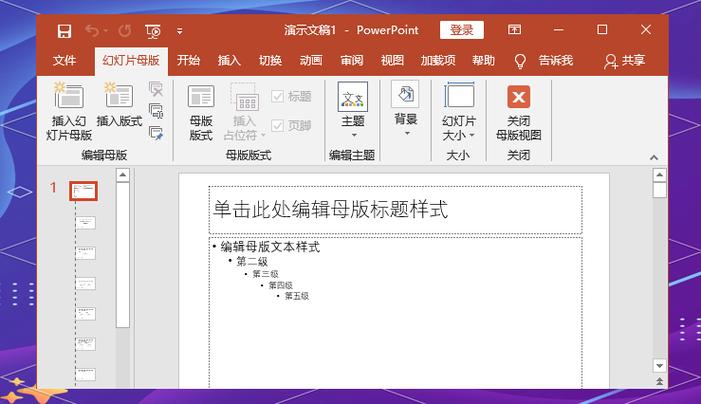Collapse the ribbon with chevron
This screenshot has width=701, height=404.
pos(654,157)
